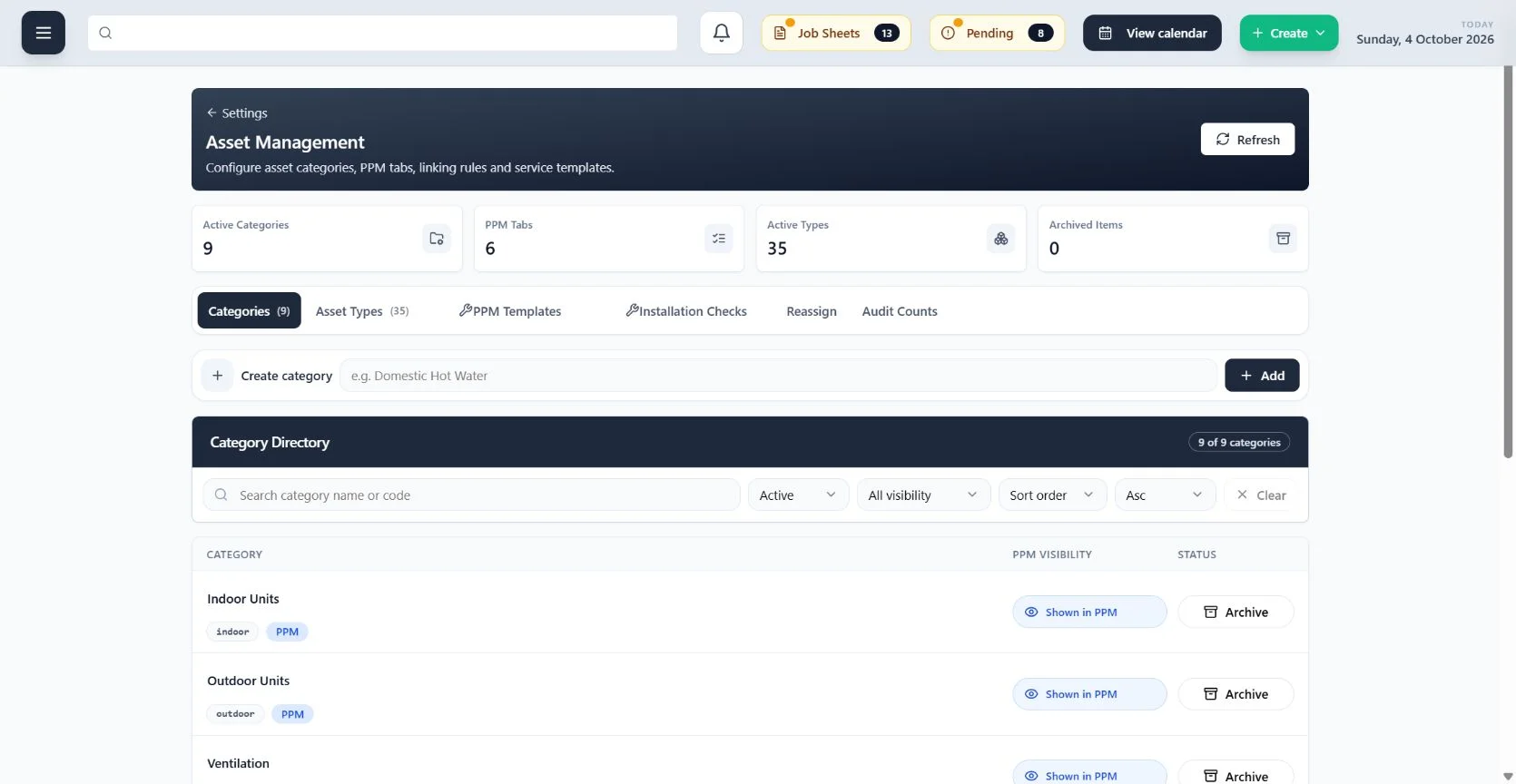Toggle Shown in PPM for Ventilation

(x=1089, y=772)
